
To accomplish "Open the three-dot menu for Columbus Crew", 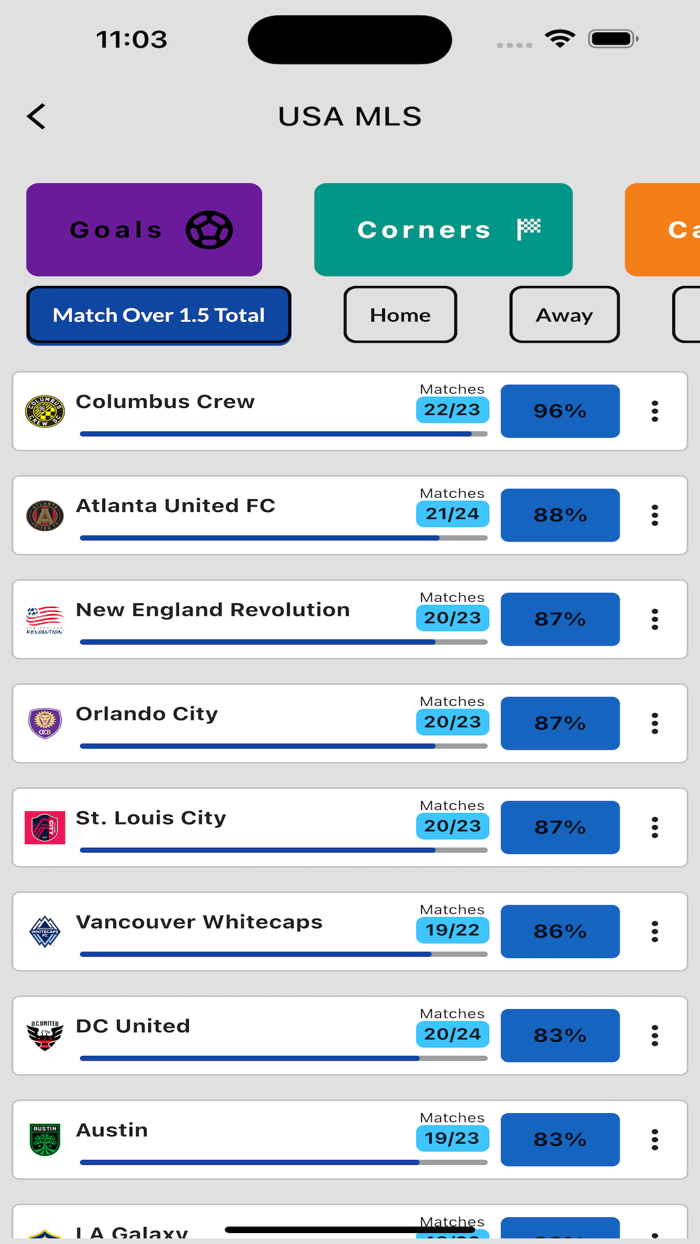I will coord(654,410).
